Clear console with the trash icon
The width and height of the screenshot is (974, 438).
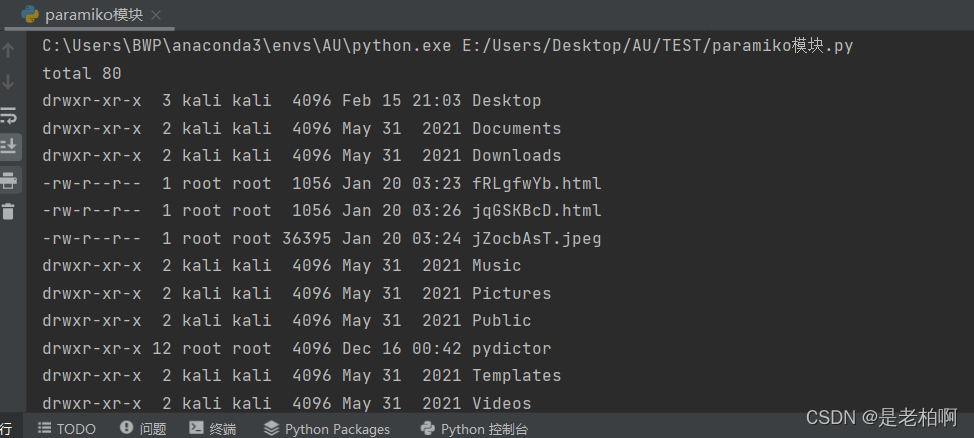pyautogui.click(x=9, y=212)
